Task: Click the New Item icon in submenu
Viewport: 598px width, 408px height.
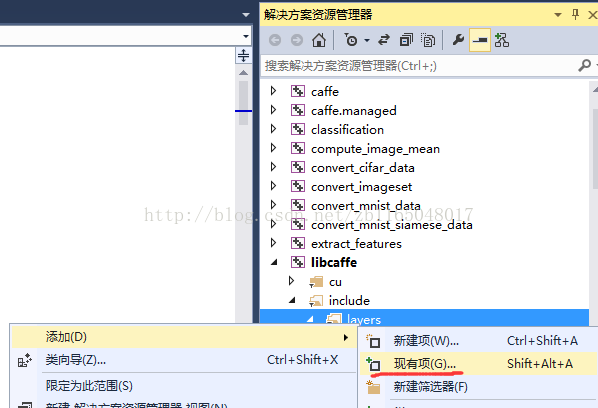Action: [373, 341]
